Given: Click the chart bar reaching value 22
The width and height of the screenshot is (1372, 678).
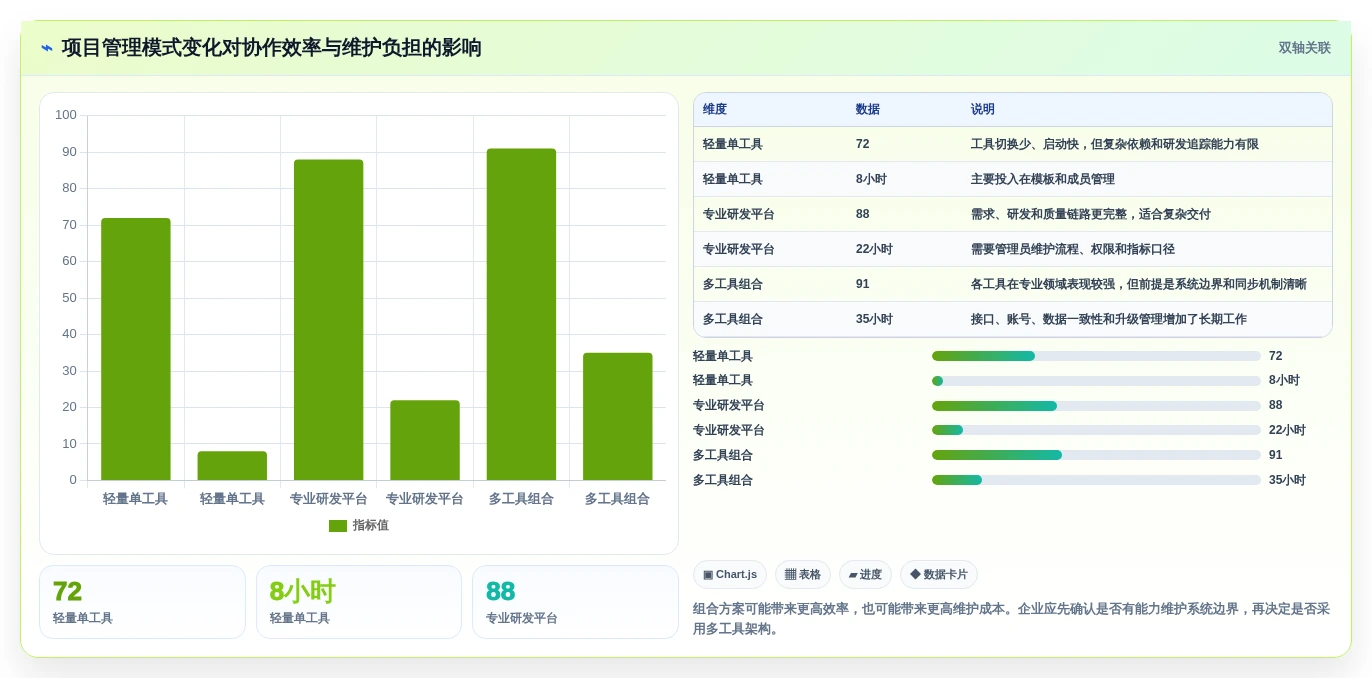Looking at the screenshot, I should point(425,440).
